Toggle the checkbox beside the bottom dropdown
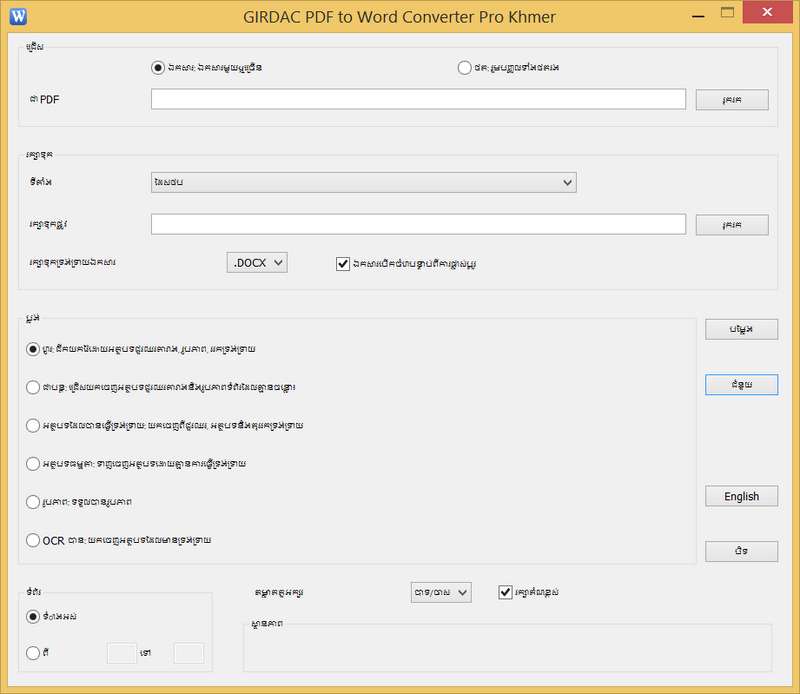This screenshot has width=800, height=694. pyautogui.click(x=505, y=592)
